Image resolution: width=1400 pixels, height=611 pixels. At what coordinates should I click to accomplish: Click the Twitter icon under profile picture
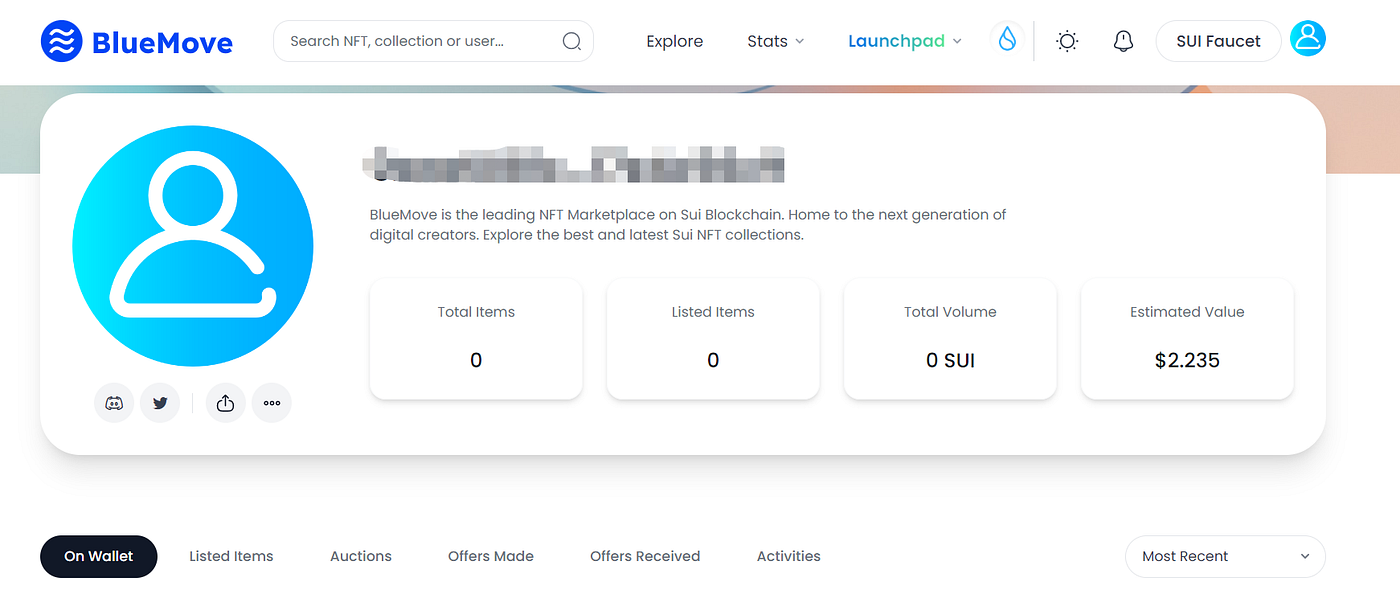160,403
